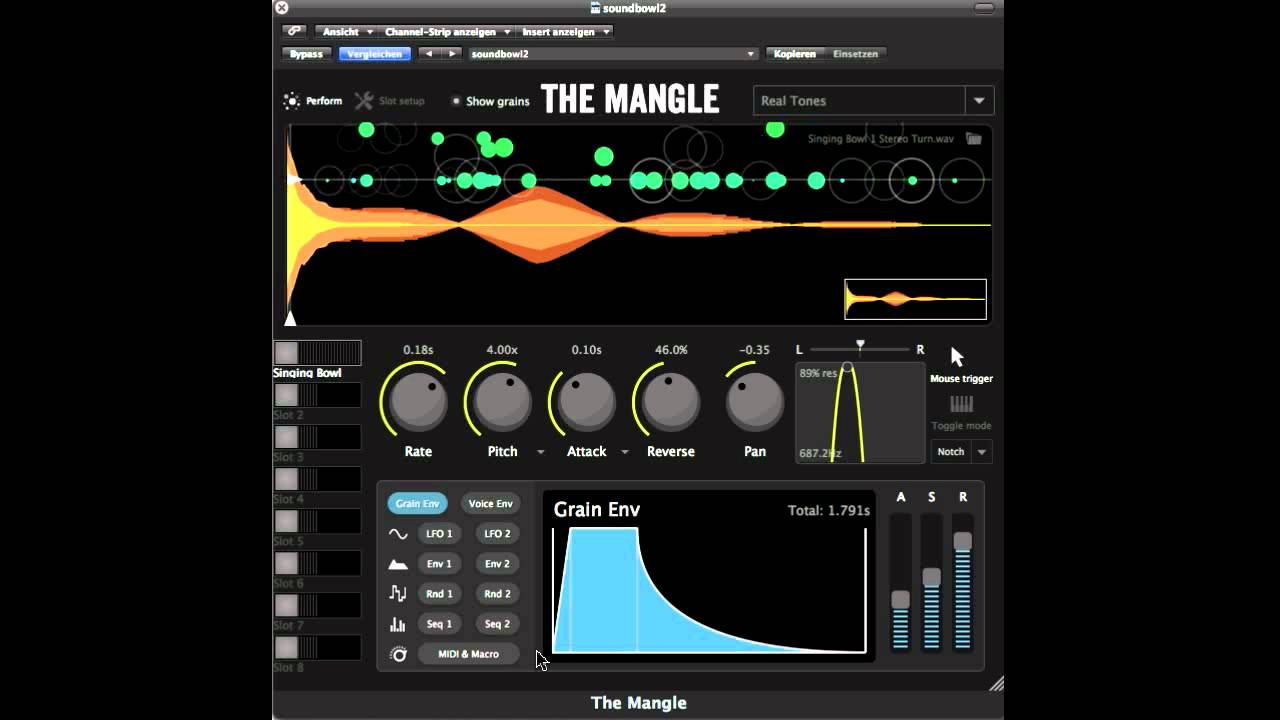
Task: Click the Pitch knob
Action: [502, 400]
